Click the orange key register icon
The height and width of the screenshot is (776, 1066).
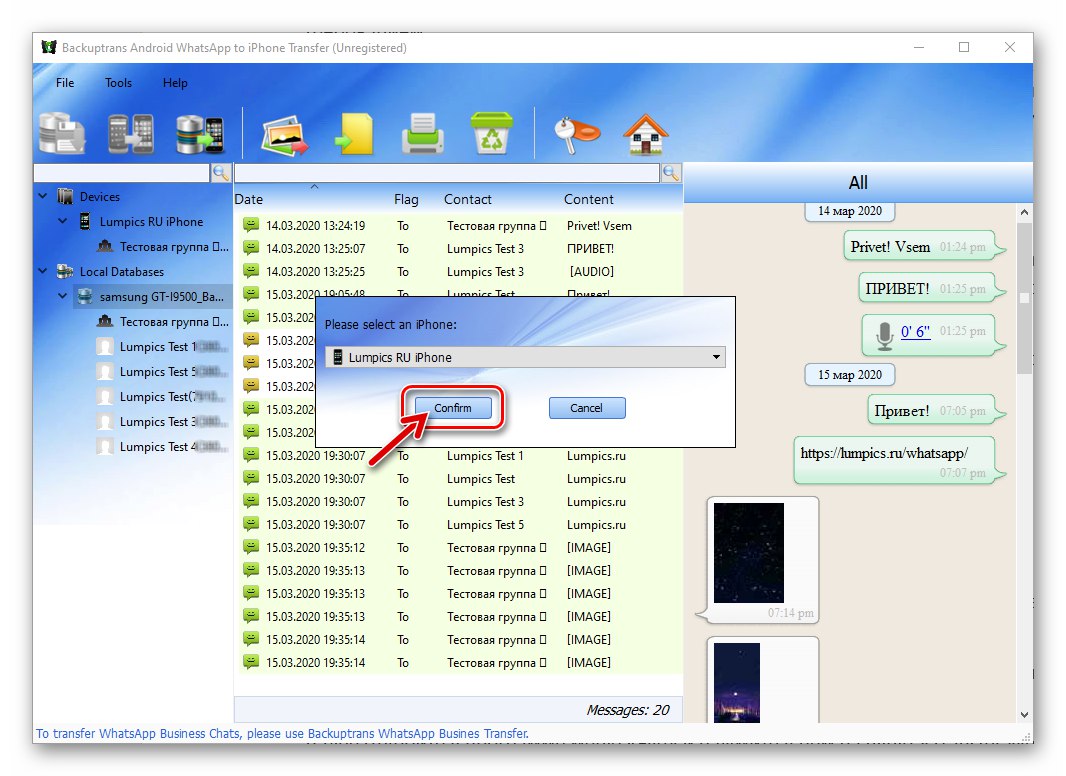click(x=577, y=134)
